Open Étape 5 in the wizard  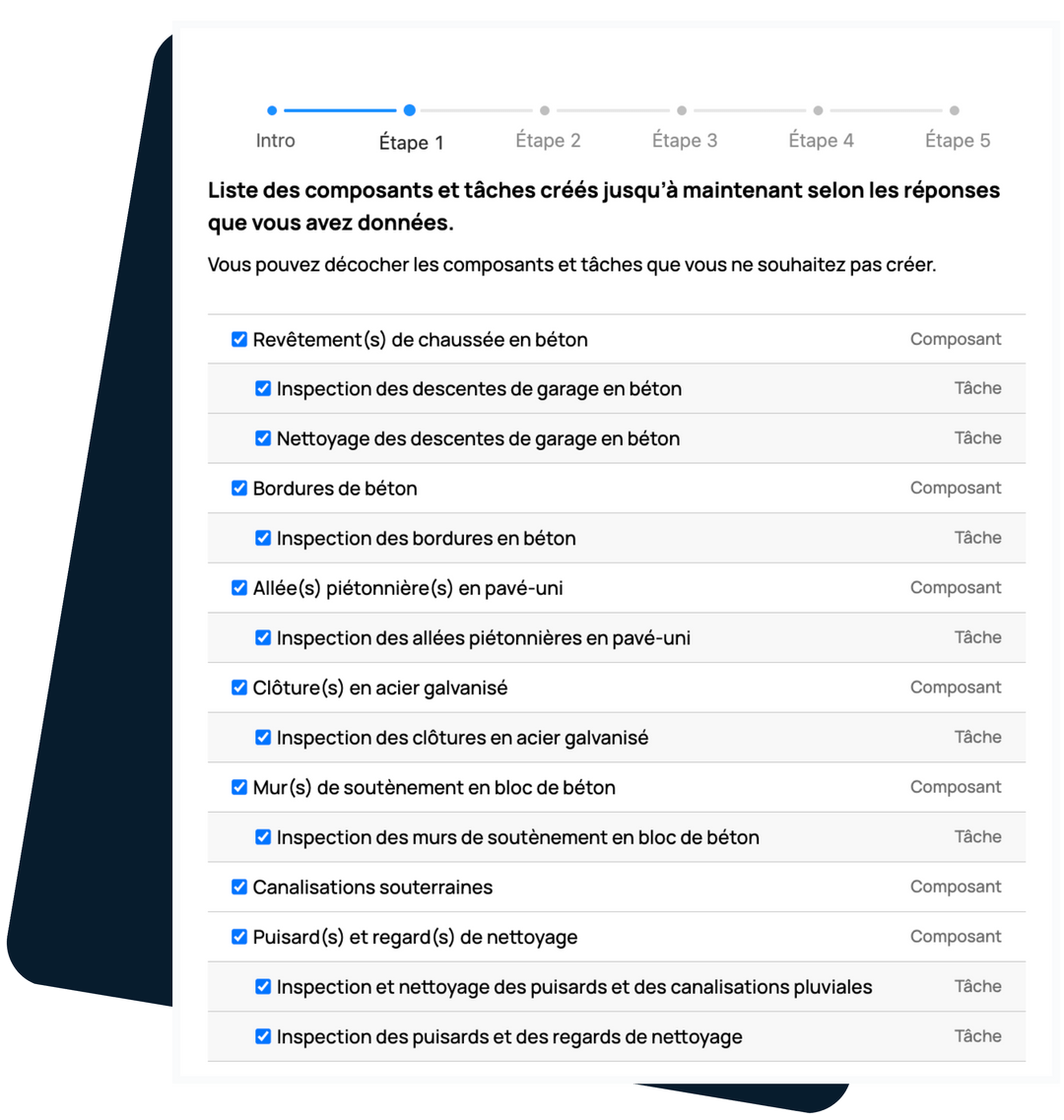click(955, 110)
